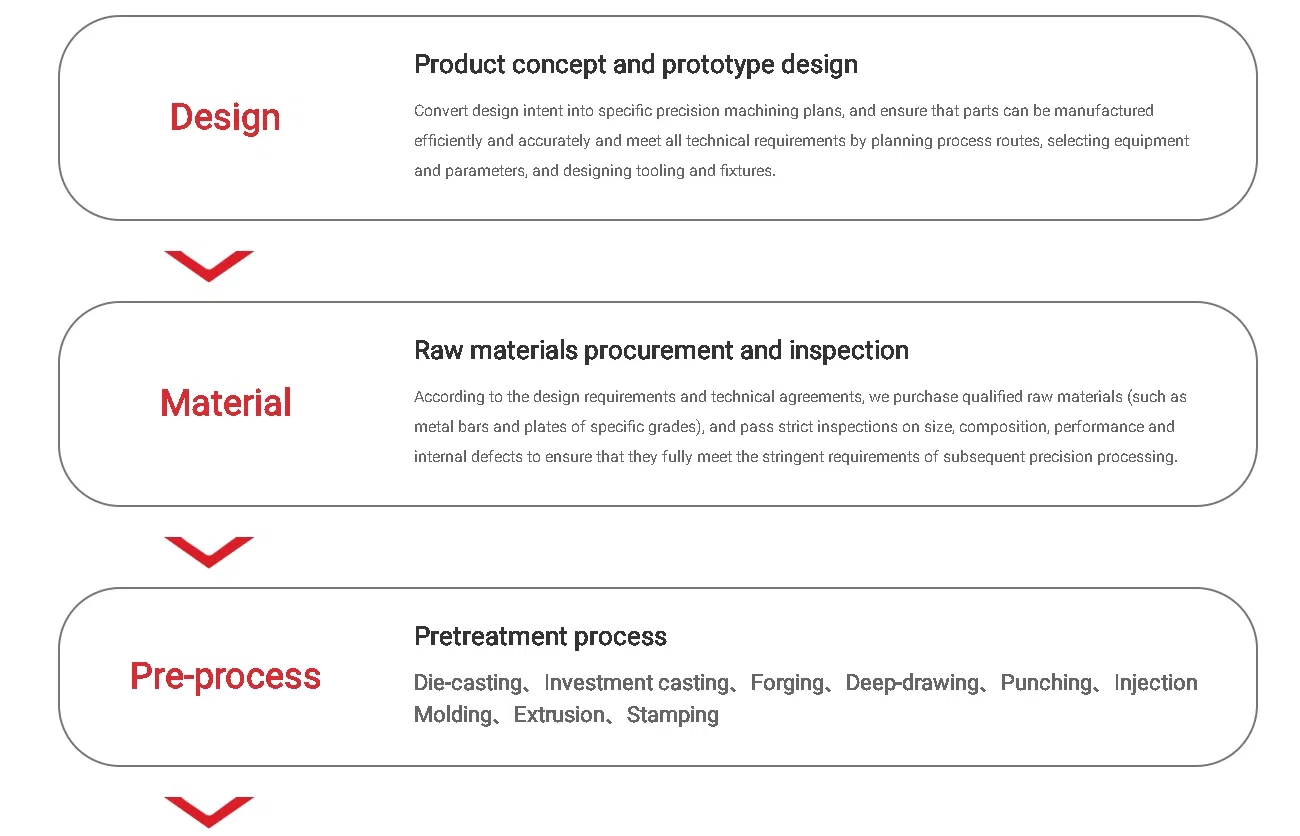This screenshot has width=1300, height=836.
Task: Click "Punching" in the pretreatment list
Action: coord(1046,683)
